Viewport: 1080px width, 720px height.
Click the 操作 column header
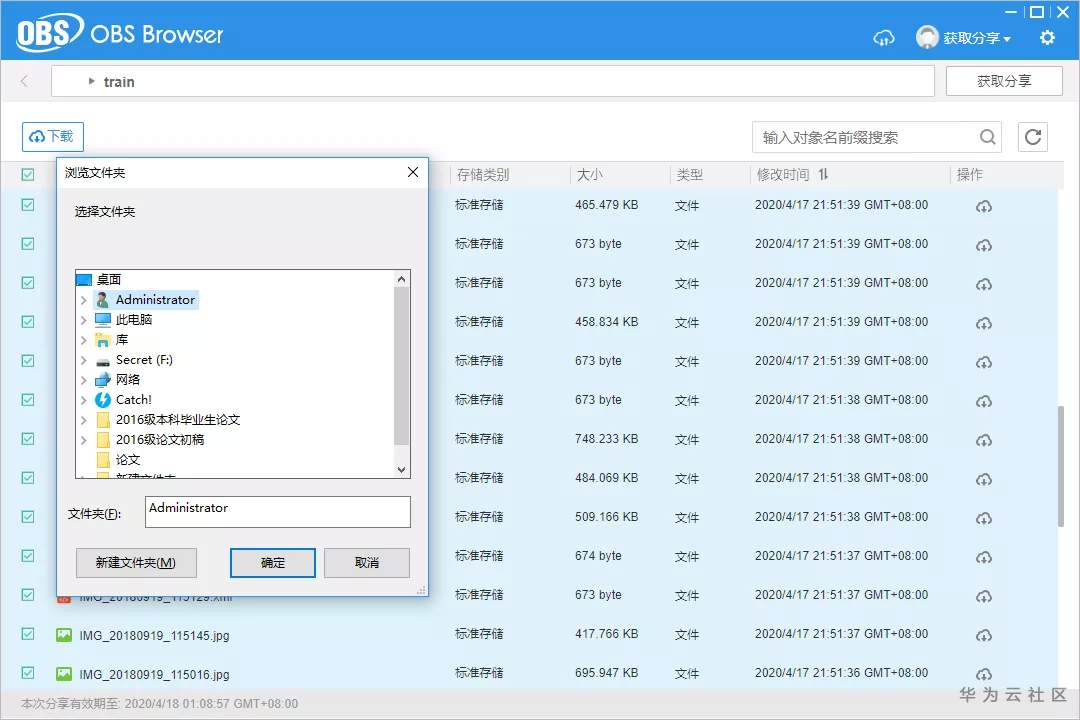point(970,175)
